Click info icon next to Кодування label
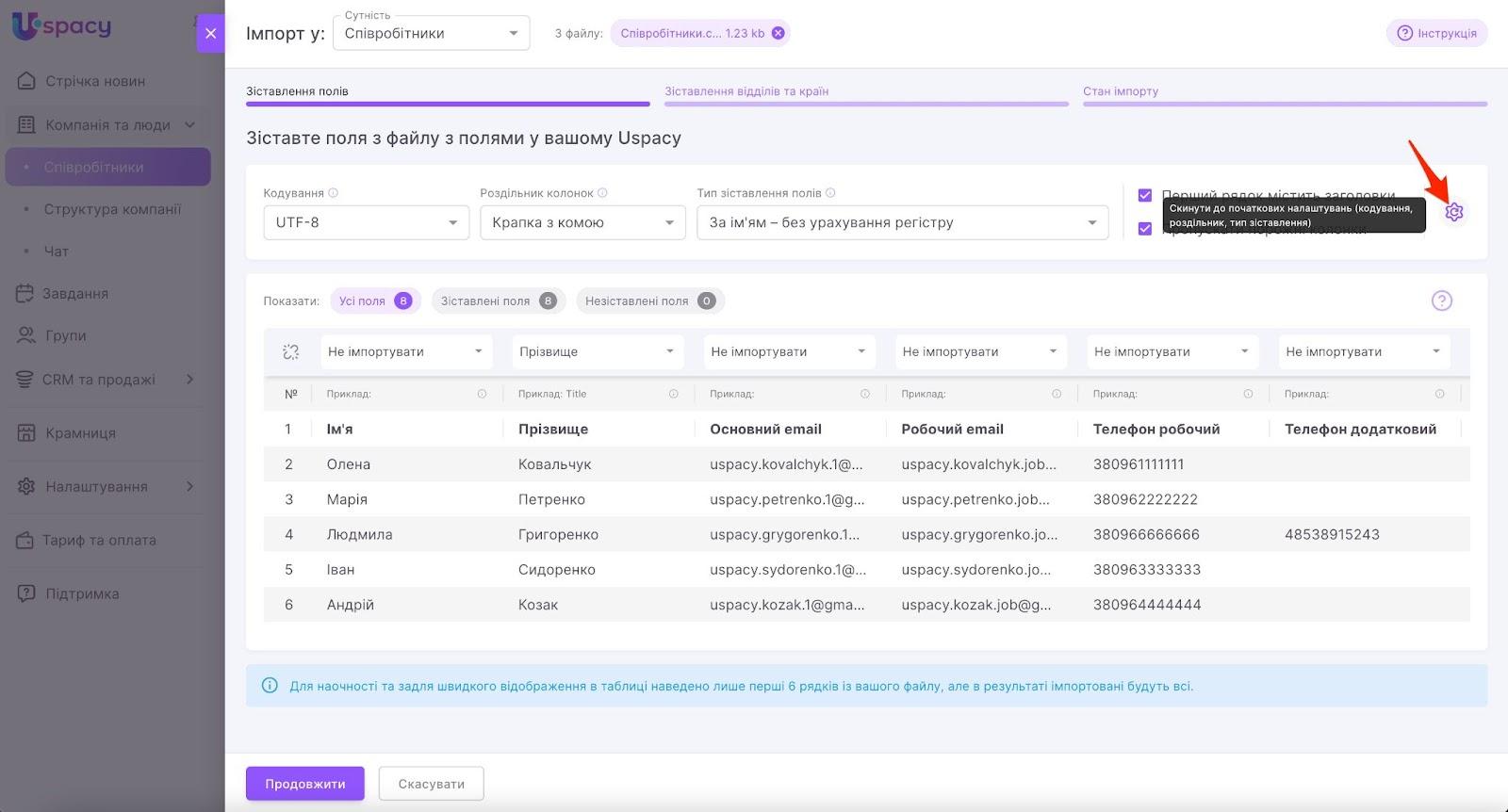Viewport: 1508px width, 812px height. click(333, 193)
